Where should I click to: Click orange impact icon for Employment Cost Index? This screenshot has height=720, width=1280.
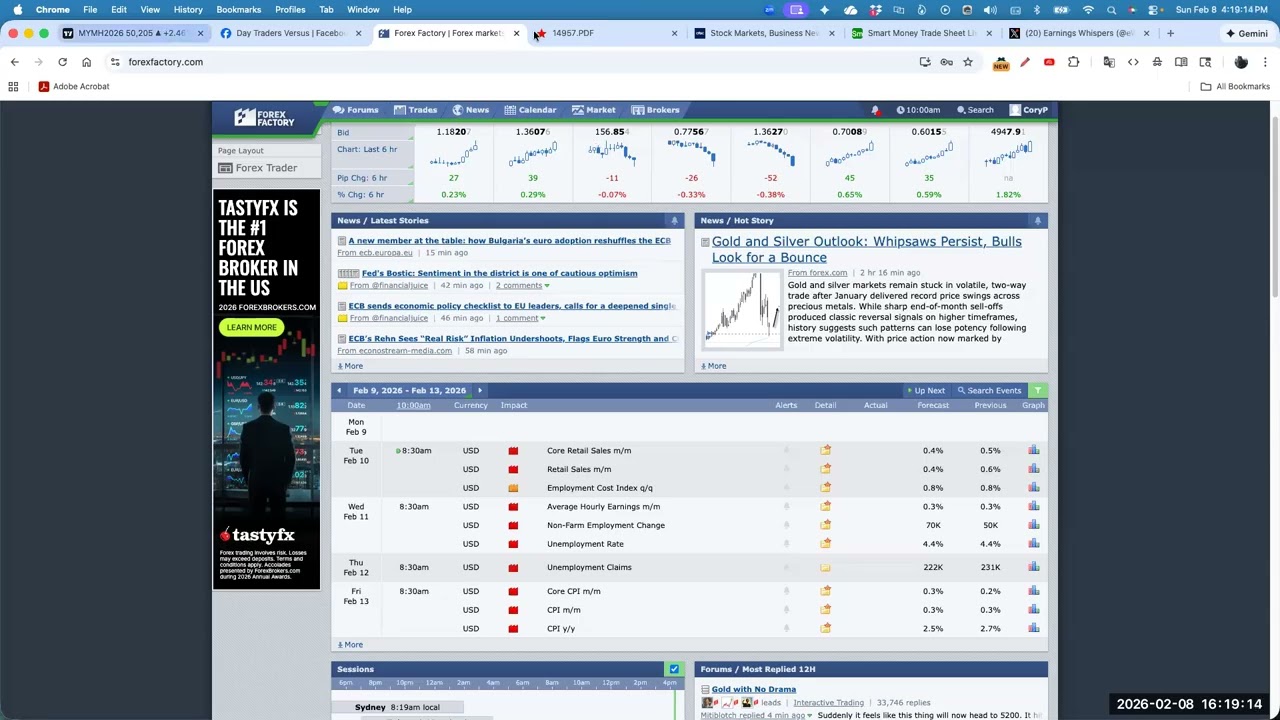[513, 488]
